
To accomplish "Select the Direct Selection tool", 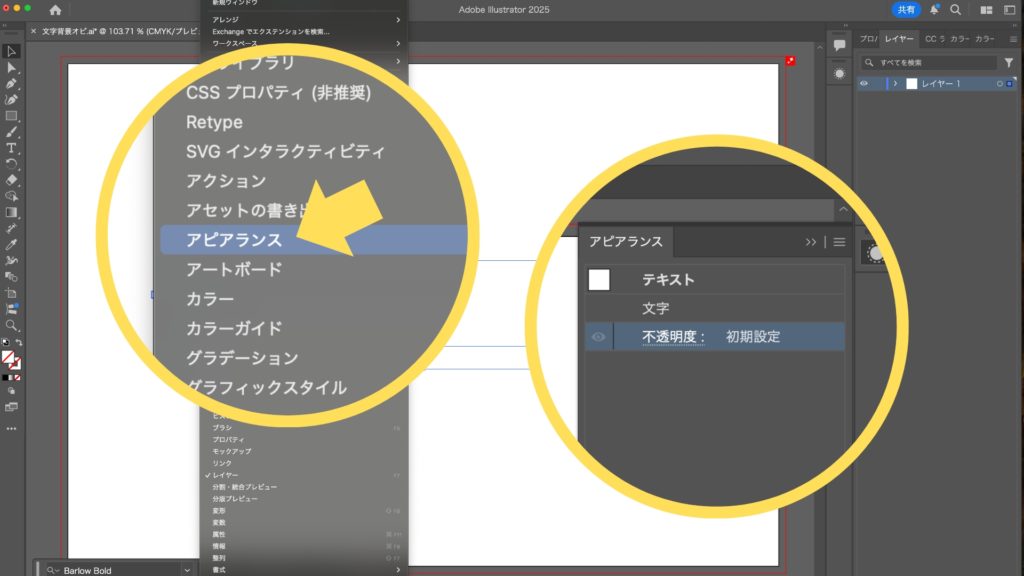I will [x=11, y=67].
